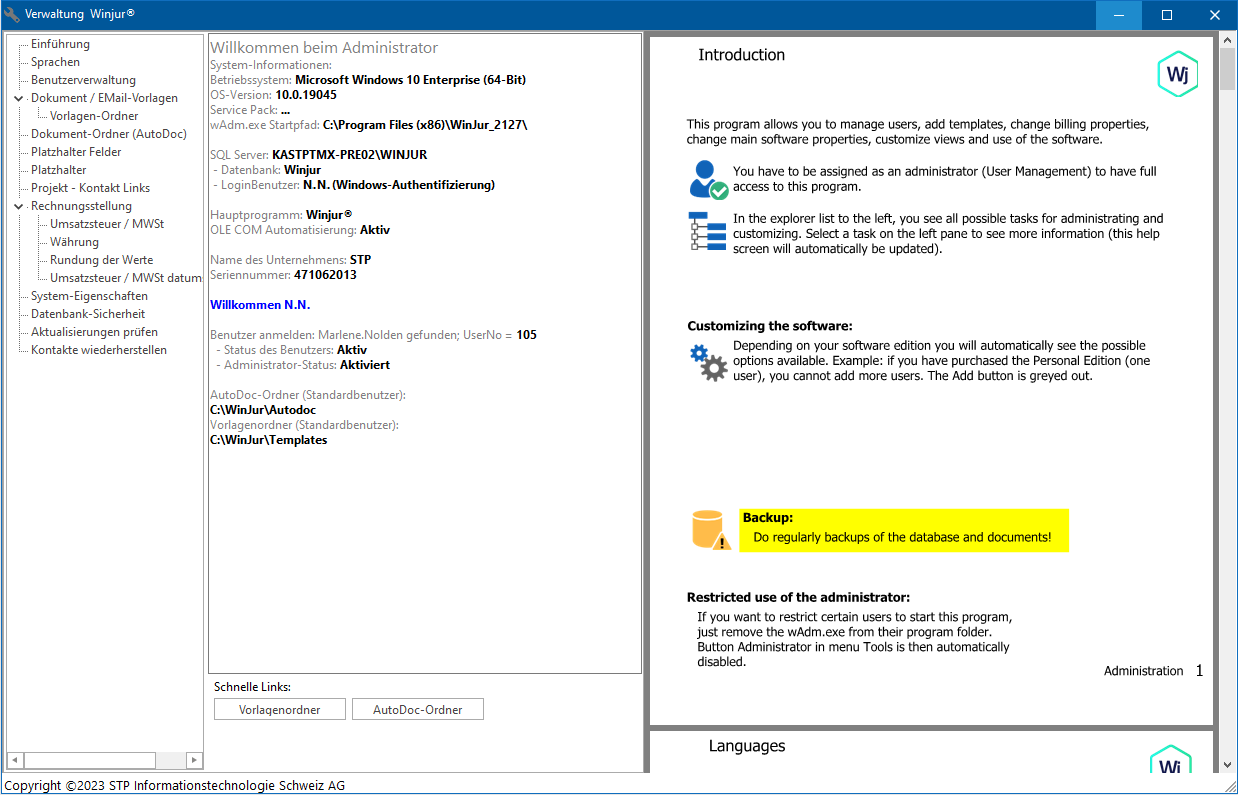The width and height of the screenshot is (1238, 795).
Task: Collapse the Rechnungsstellung tree node
Action: (x=19, y=206)
